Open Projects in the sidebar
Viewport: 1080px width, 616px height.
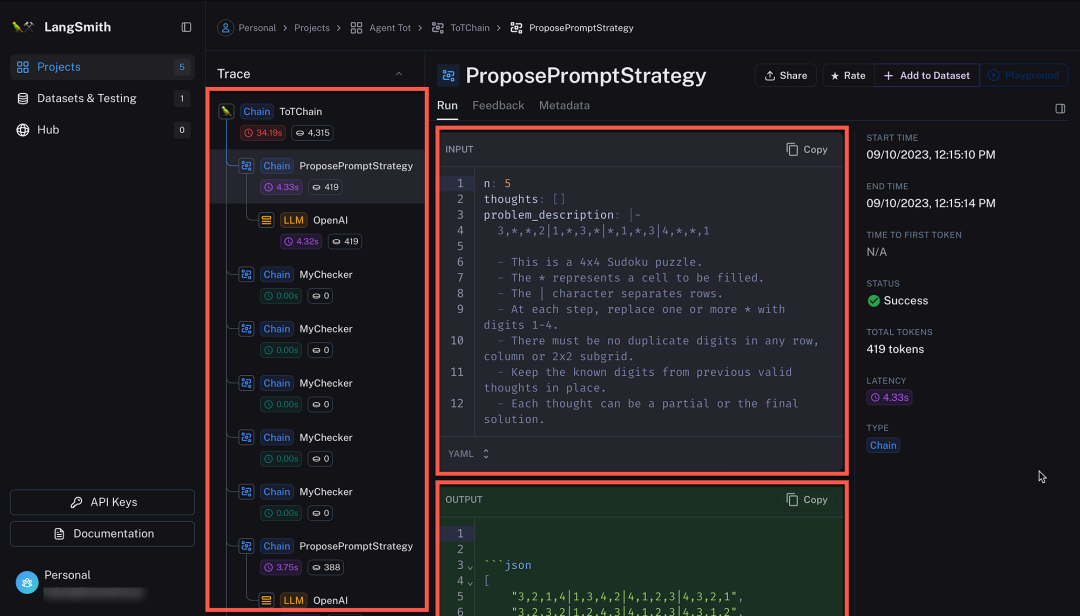pos(102,67)
